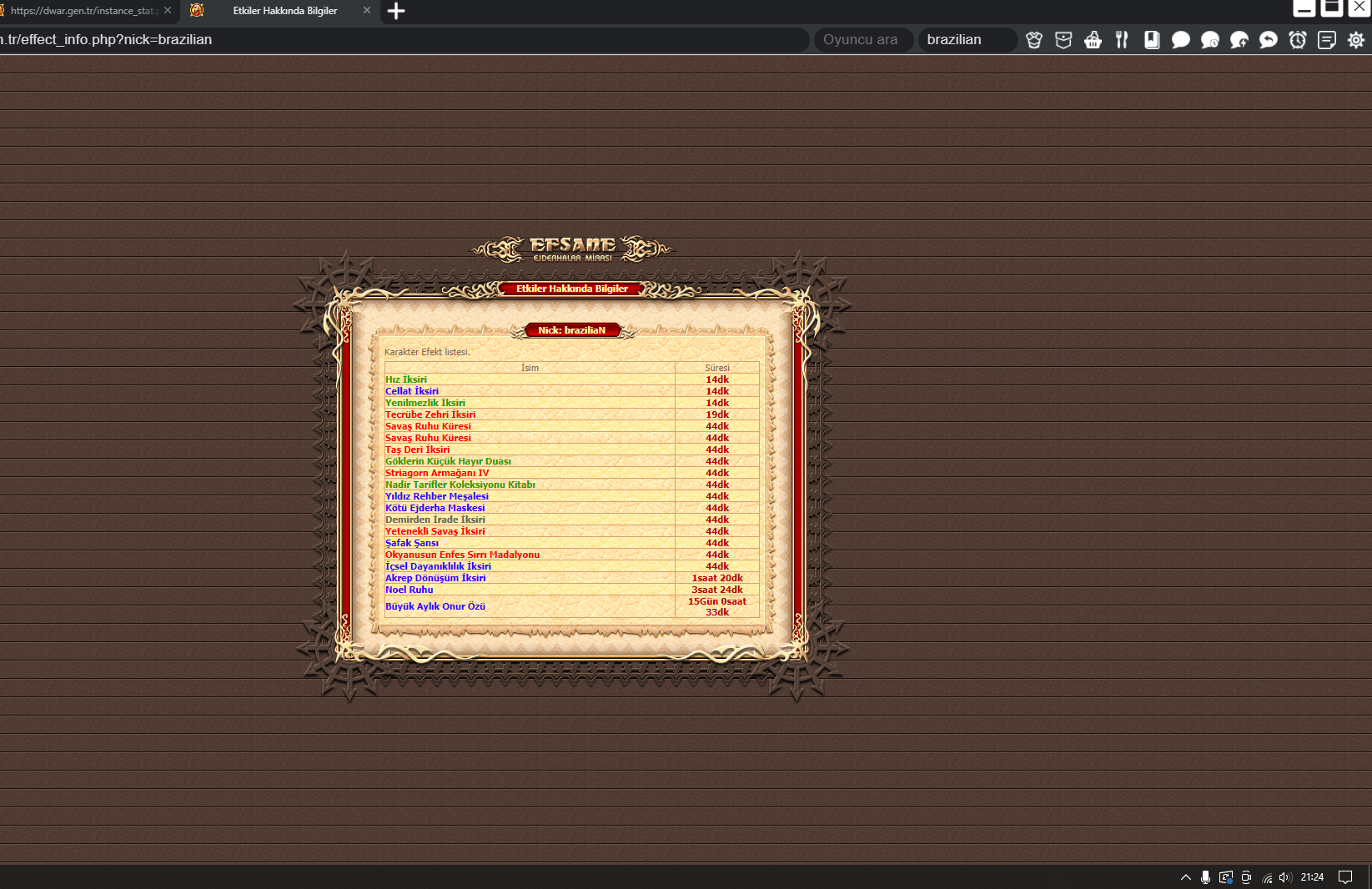
Task: Open the Wi-Fi network tray icon
Action: (1267, 877)
